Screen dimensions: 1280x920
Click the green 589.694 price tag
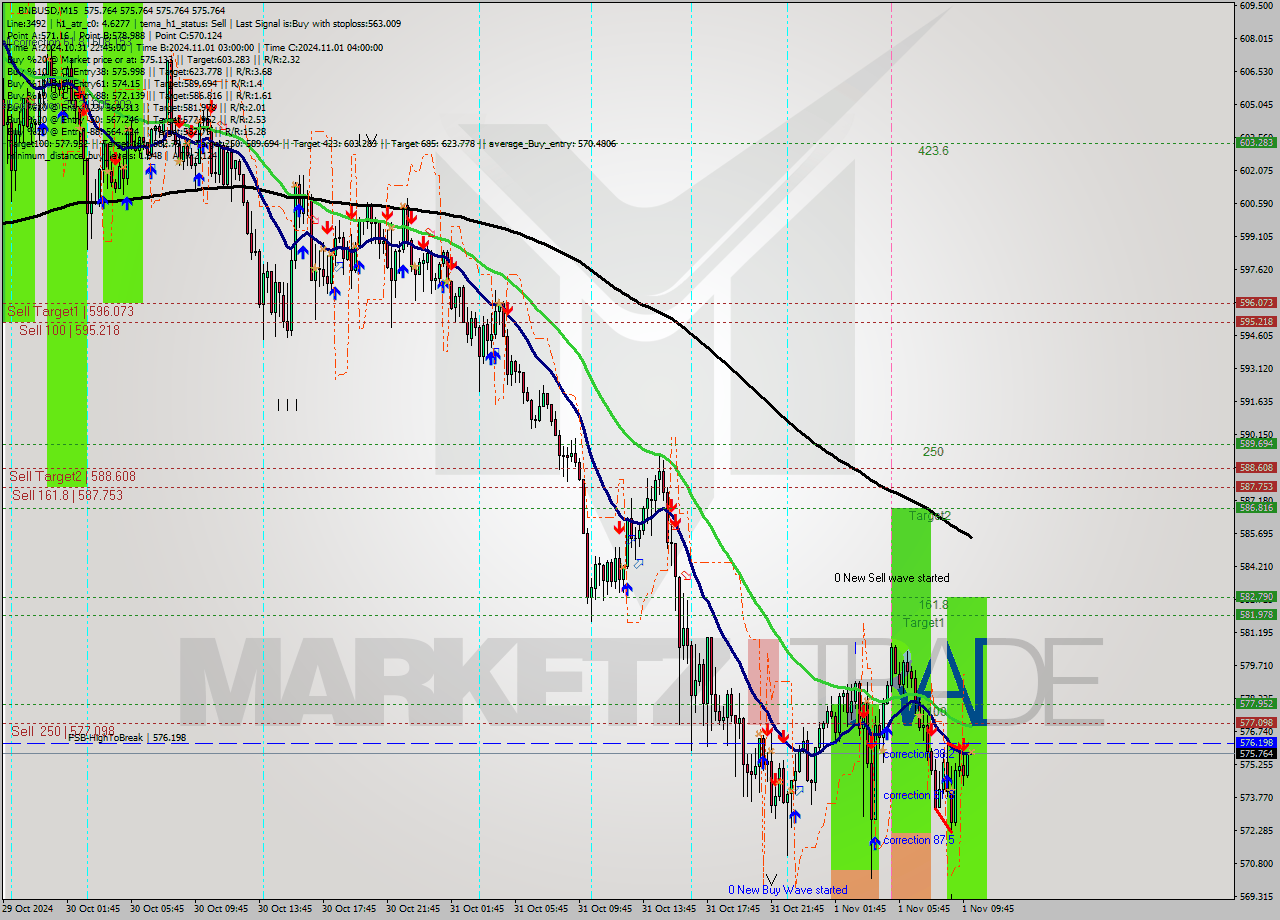click(1256, 444)
